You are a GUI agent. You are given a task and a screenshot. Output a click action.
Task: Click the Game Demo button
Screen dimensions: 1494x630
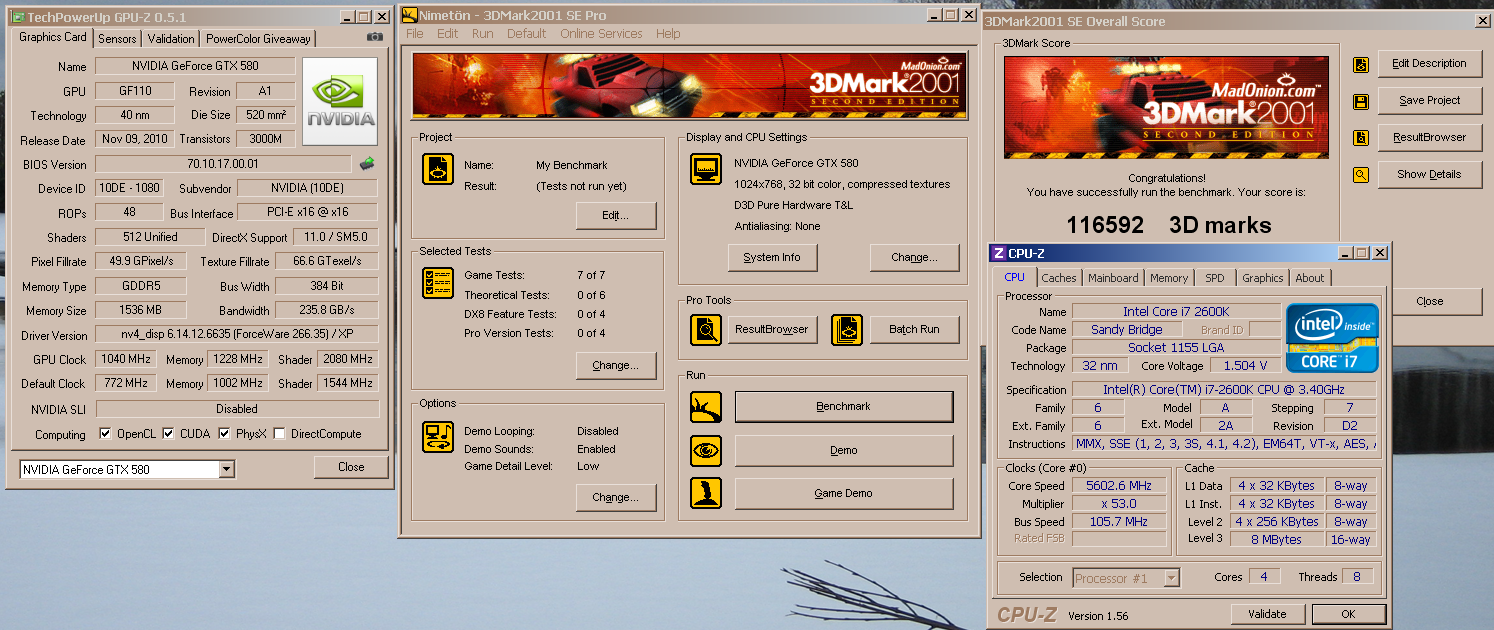844,493
